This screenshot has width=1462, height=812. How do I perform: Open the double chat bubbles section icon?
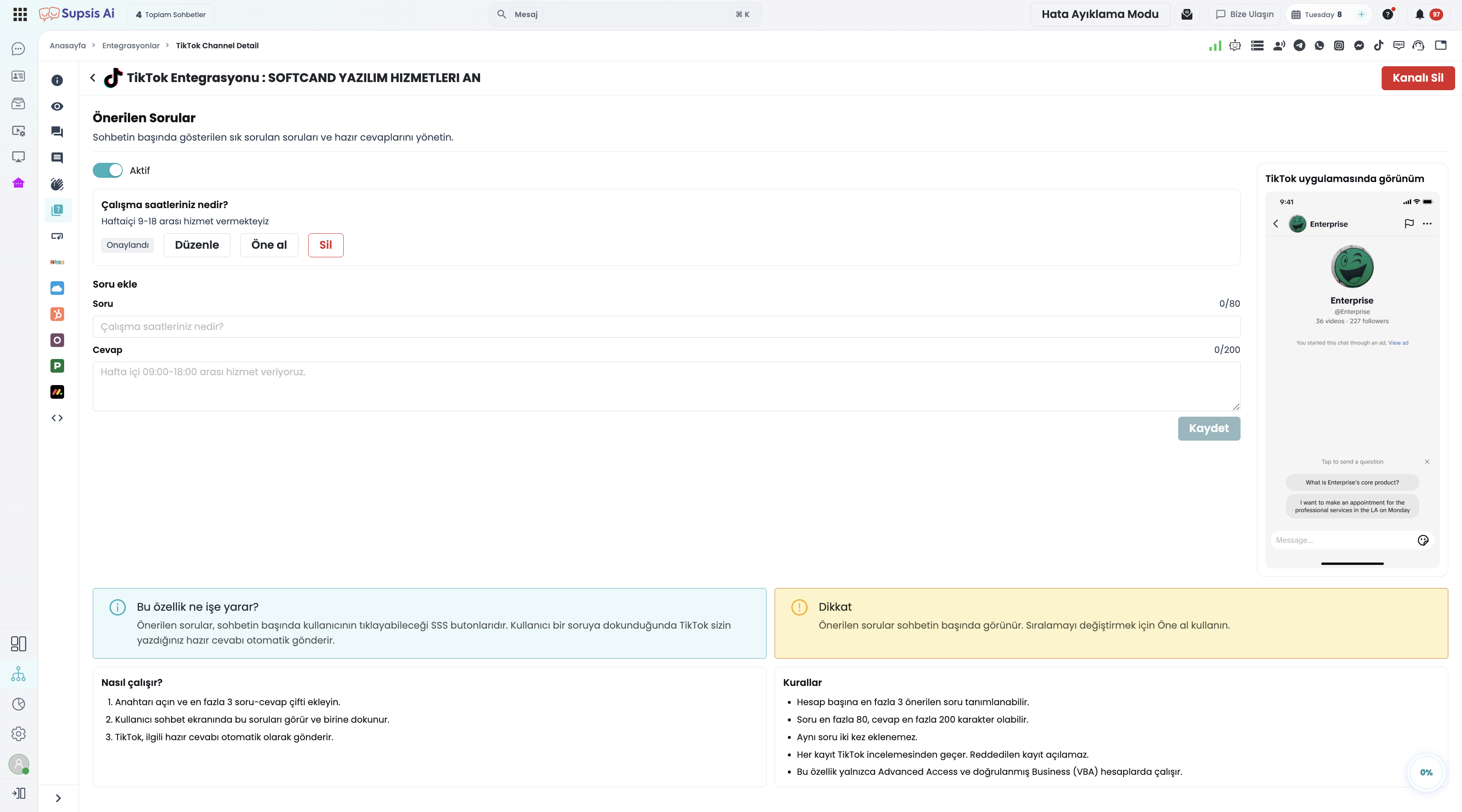57,132
